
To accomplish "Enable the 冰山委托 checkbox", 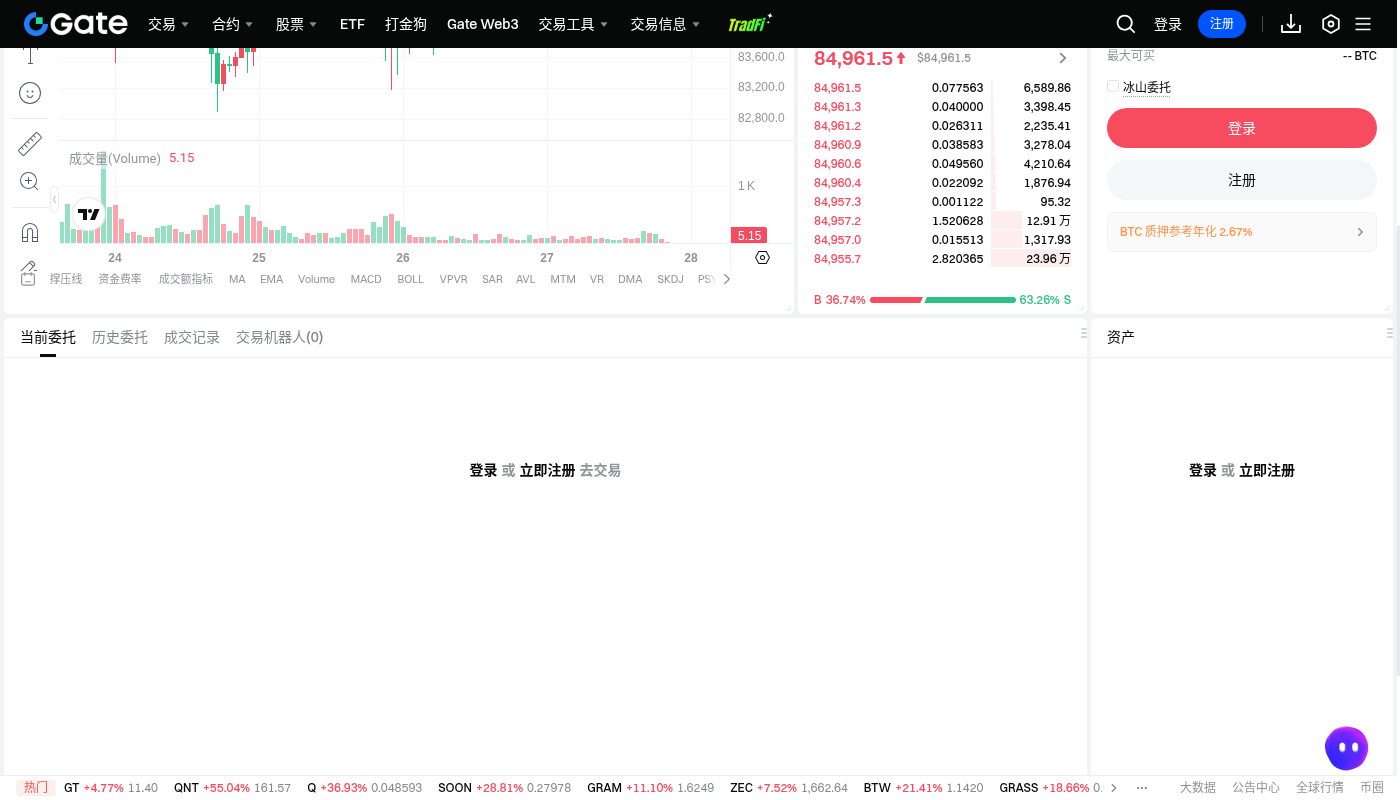I will [1113, 86].
